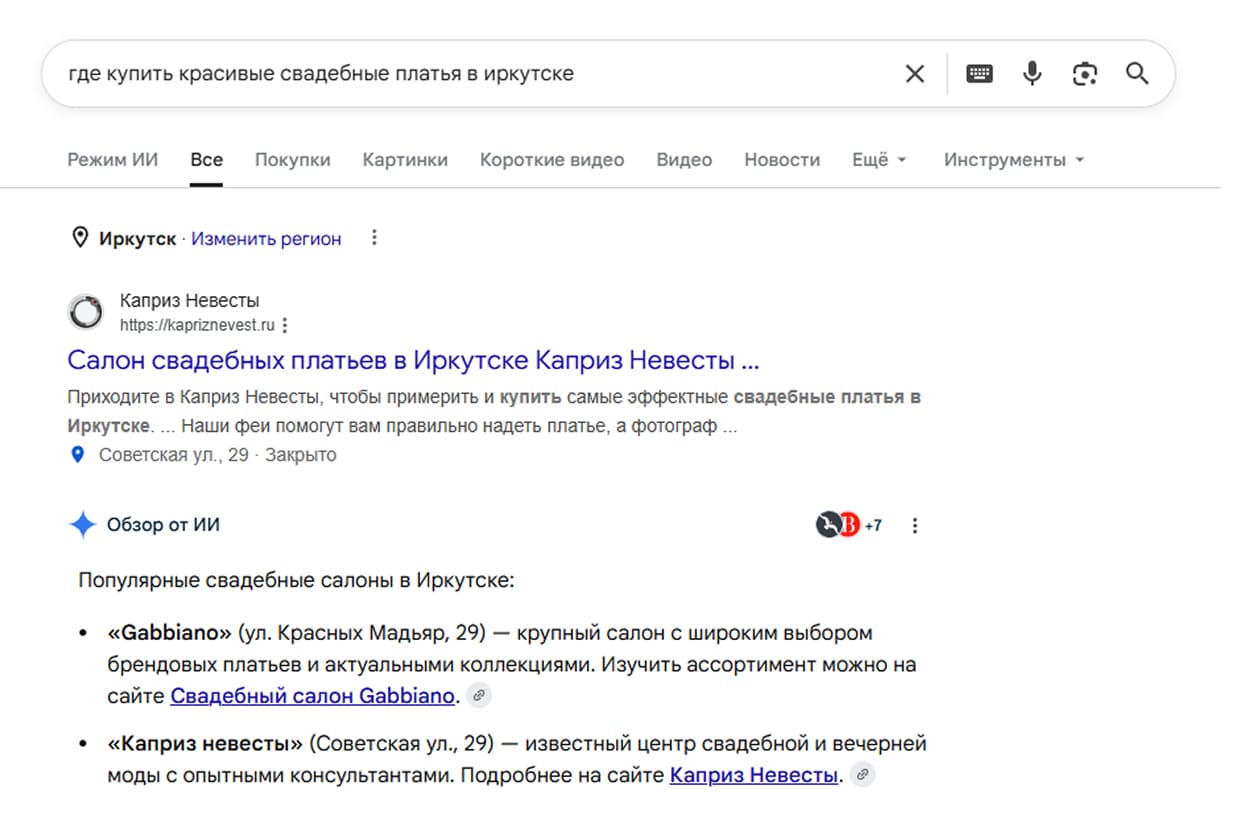The image size is (1244, 820).
Task: Open the source icons showing +7
Action: (848, 525)
